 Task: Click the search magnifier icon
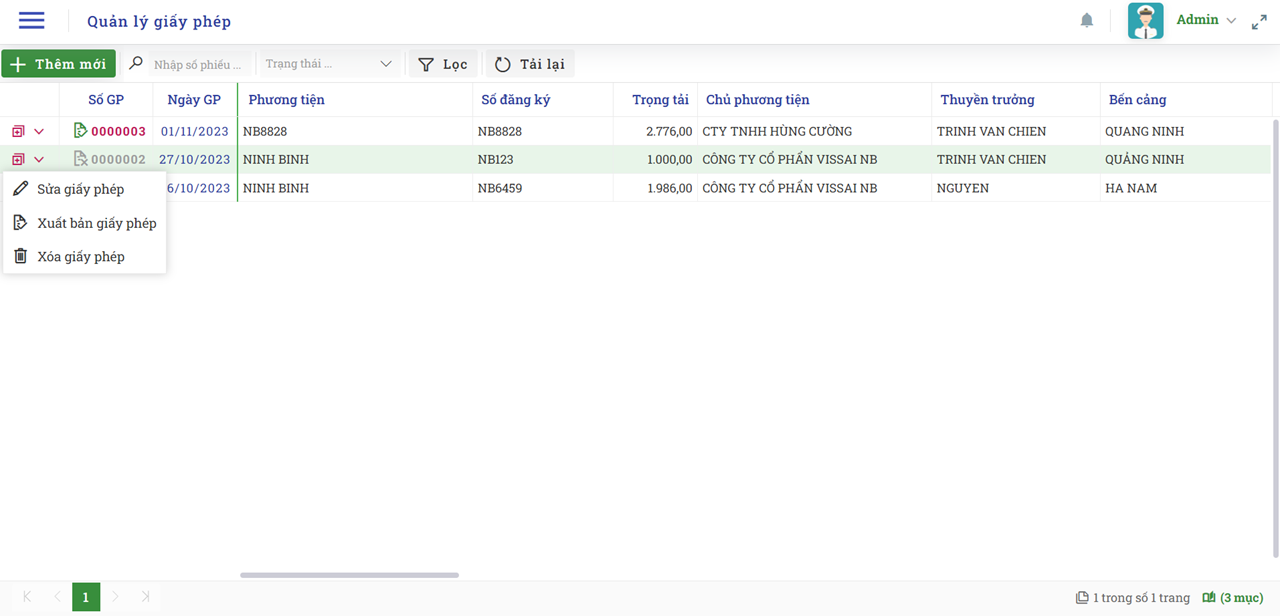(x=136, y=64)
